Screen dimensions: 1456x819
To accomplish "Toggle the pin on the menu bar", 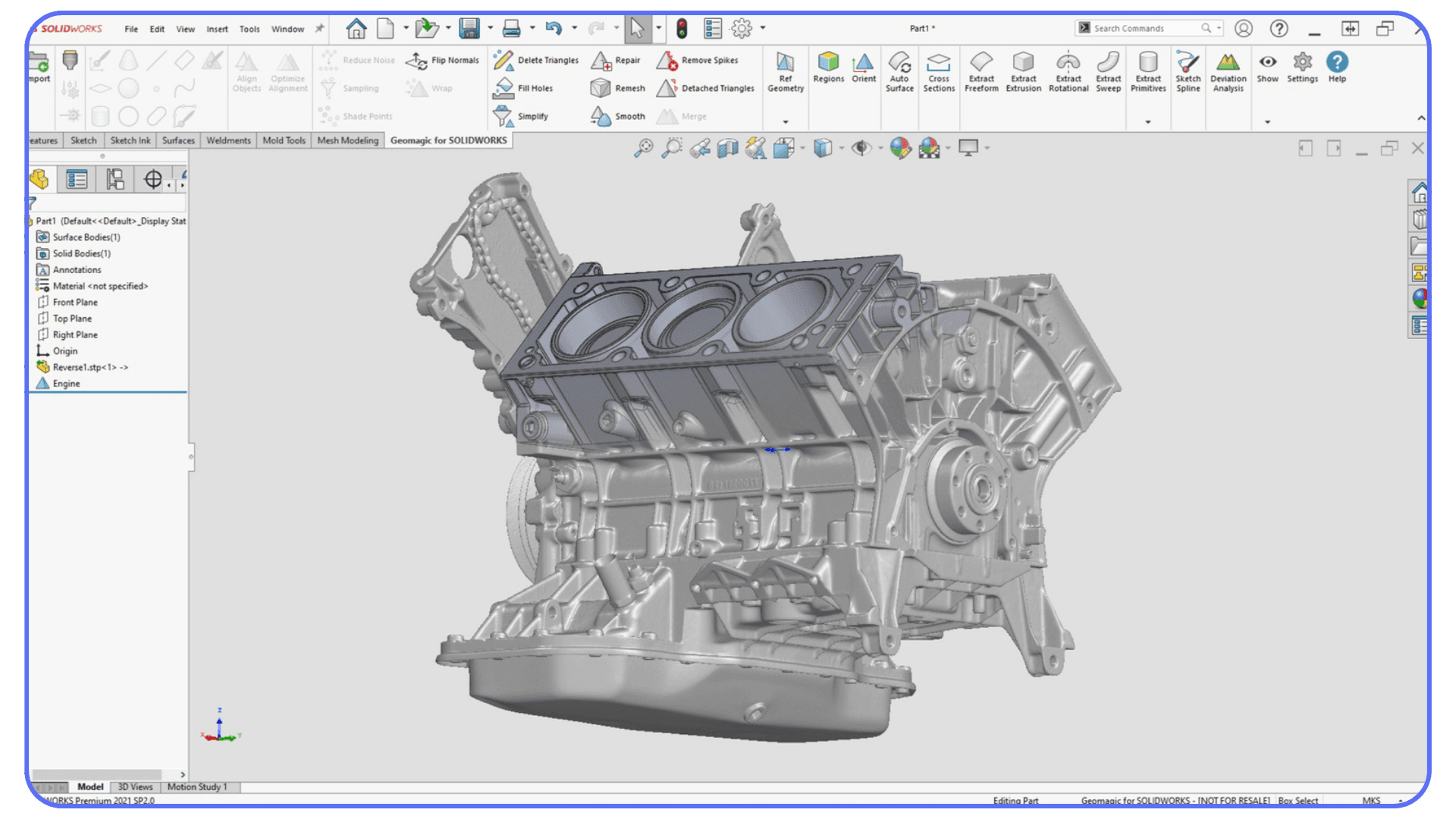I will click(319, 28).
